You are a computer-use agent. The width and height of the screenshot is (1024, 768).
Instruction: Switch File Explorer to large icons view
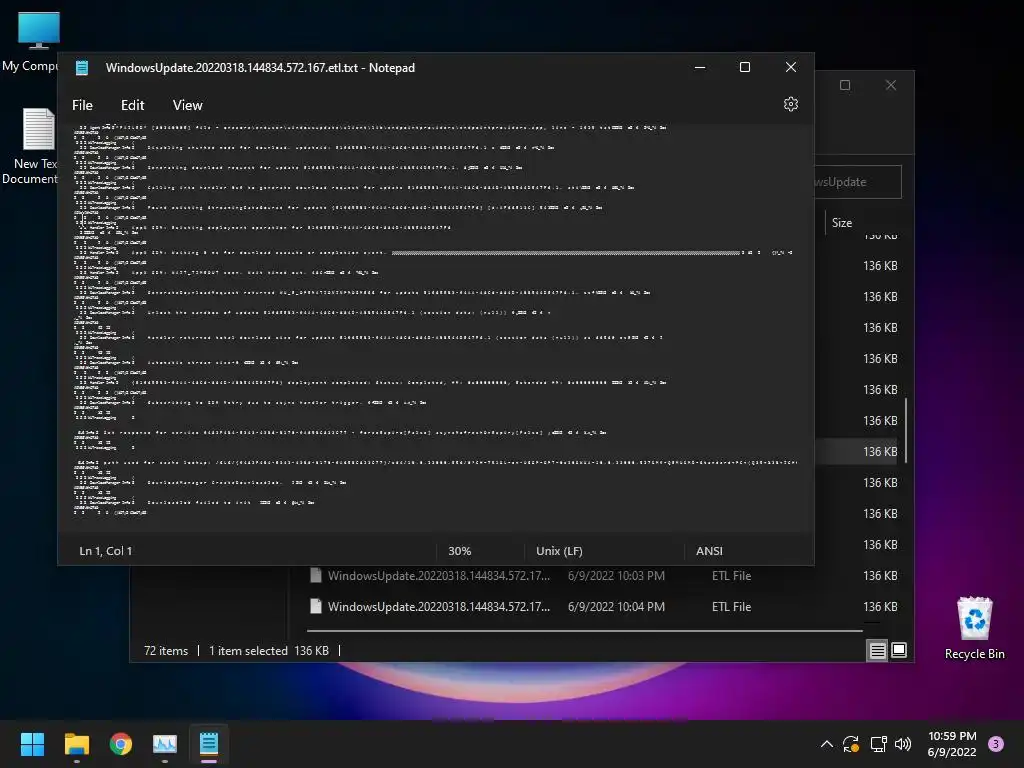tap(899, 650)
